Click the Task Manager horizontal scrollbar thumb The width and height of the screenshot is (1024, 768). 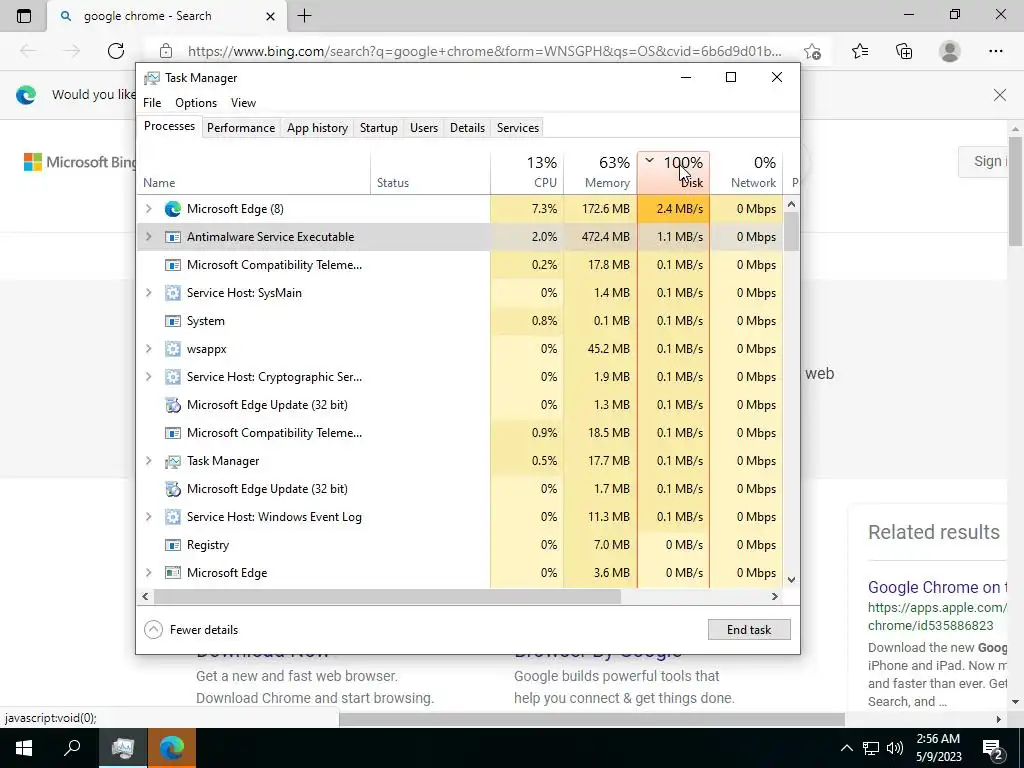point(387,596)
